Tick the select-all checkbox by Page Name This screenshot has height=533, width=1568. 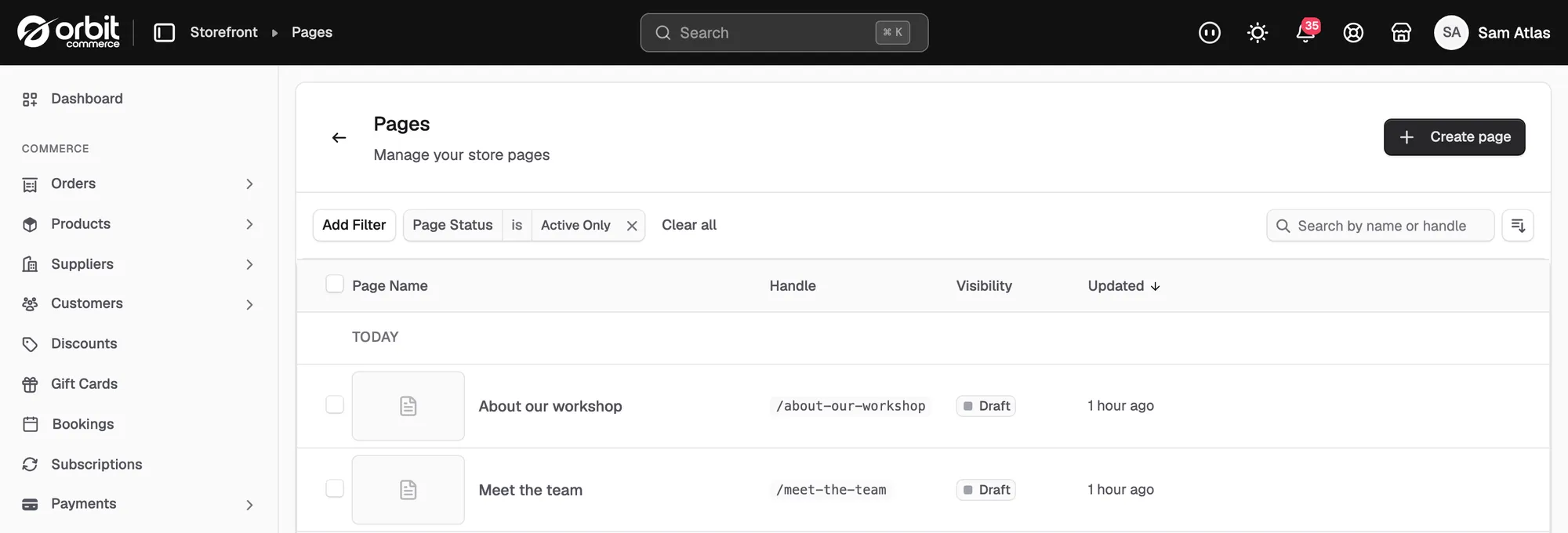tap(335, 285)
